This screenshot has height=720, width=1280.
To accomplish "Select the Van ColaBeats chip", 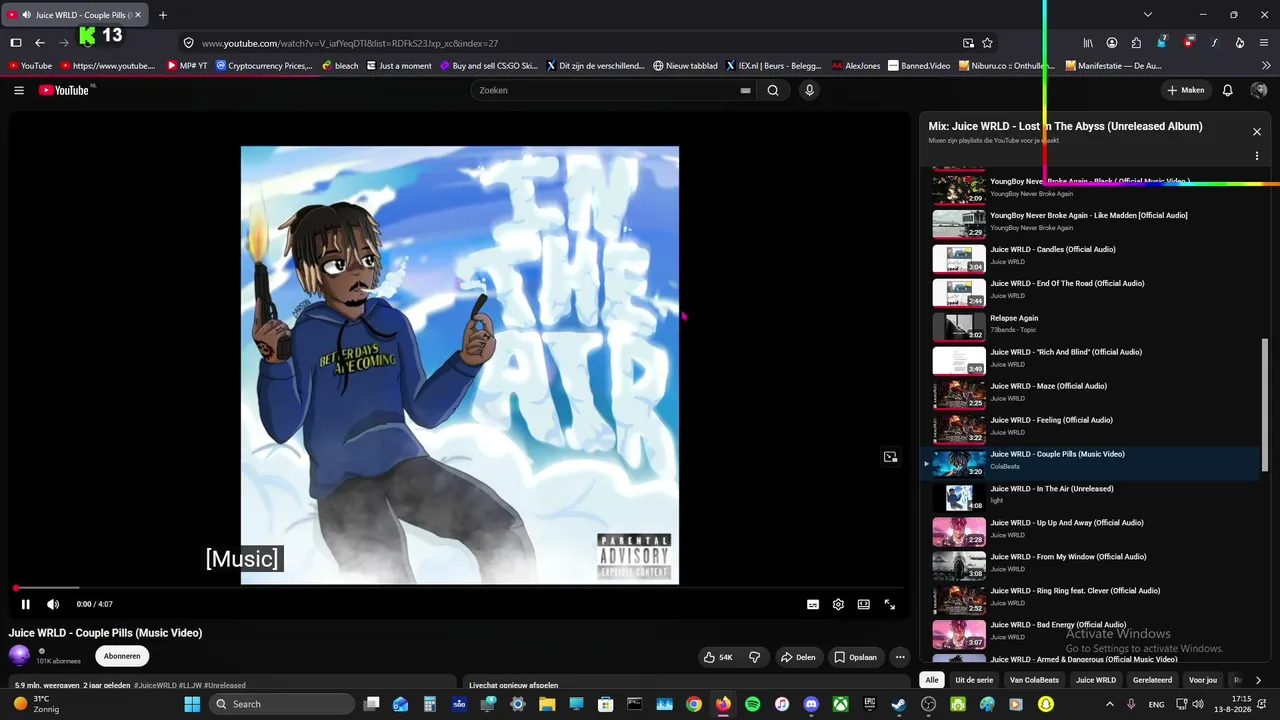I will pyautogui.click(x=1034, y=680).
